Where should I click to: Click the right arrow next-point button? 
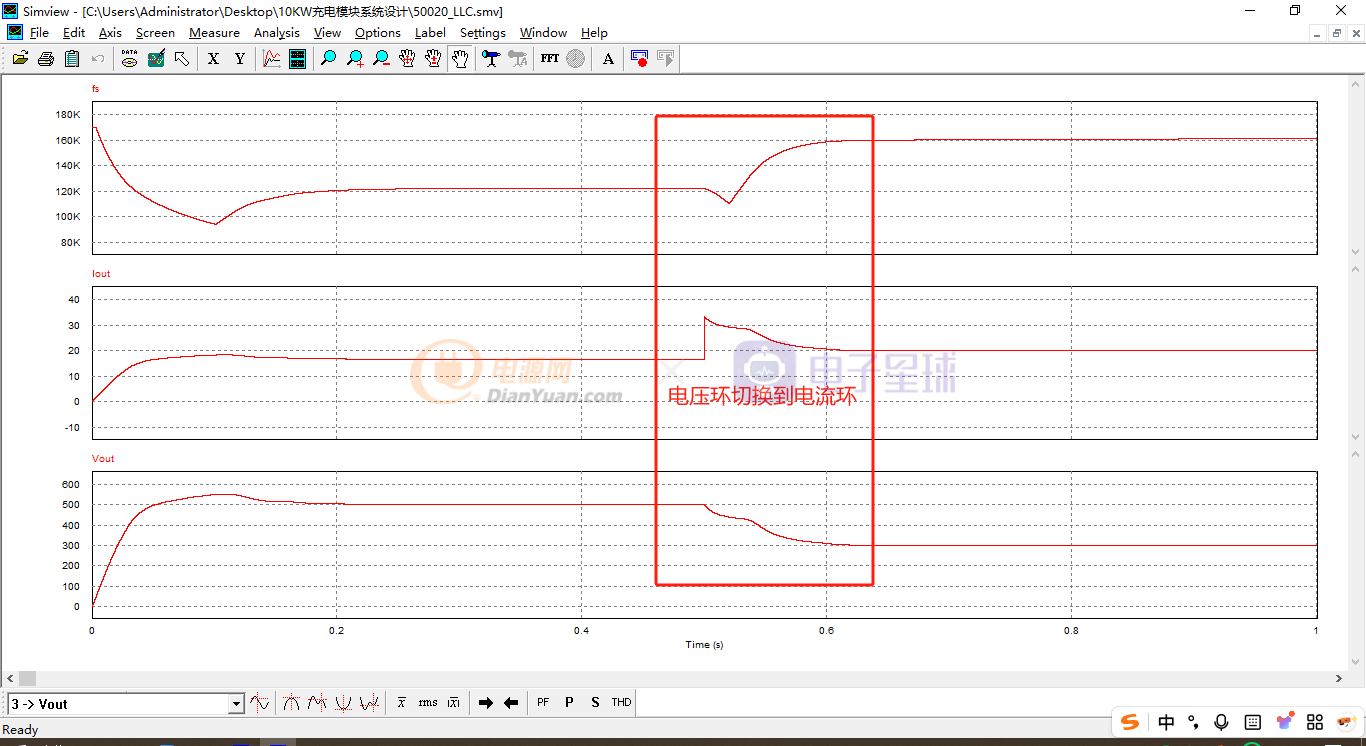point(486,703)
